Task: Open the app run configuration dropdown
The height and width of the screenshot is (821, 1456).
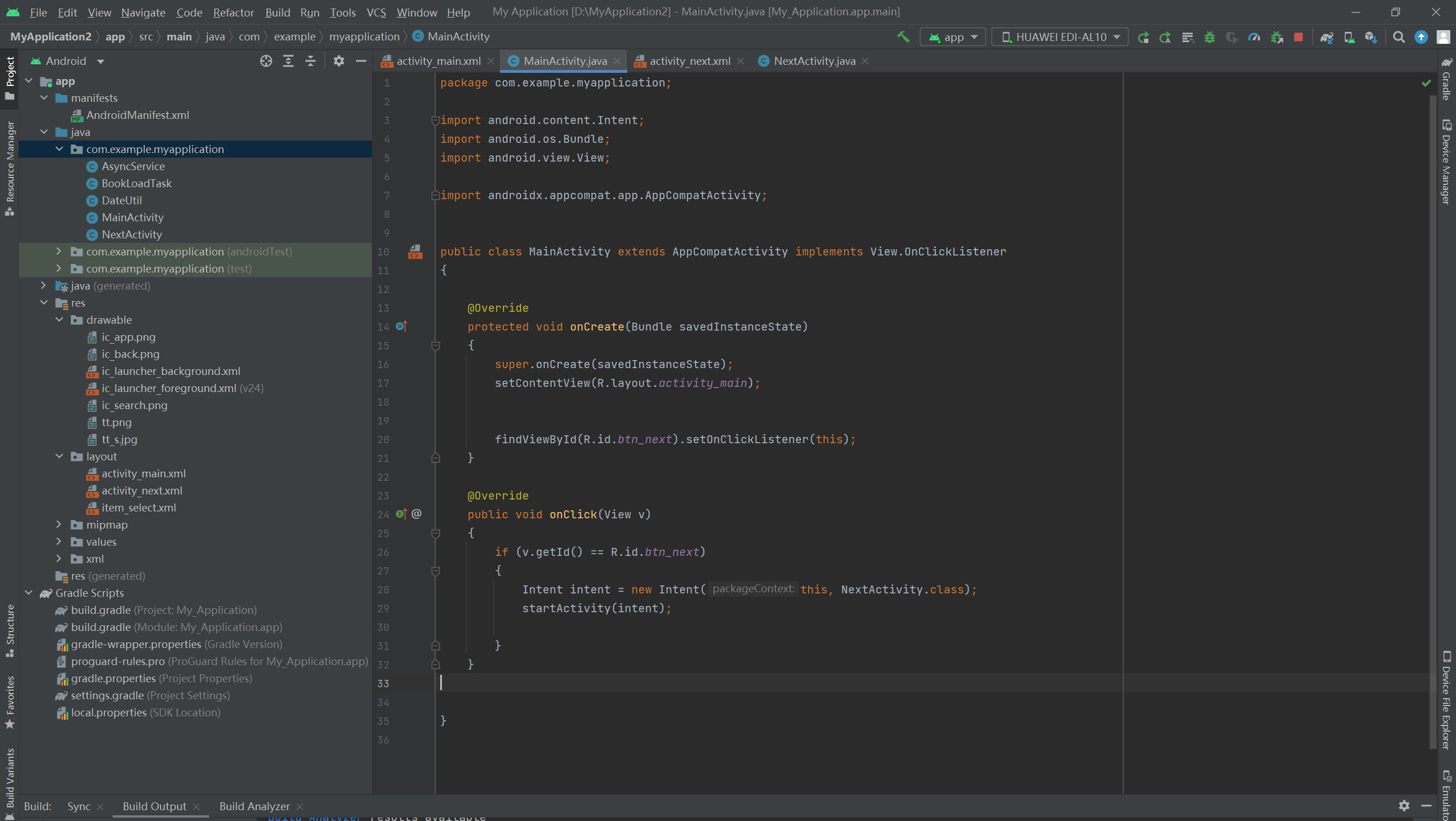Action: pyautogui.click(x=953, y=37)
